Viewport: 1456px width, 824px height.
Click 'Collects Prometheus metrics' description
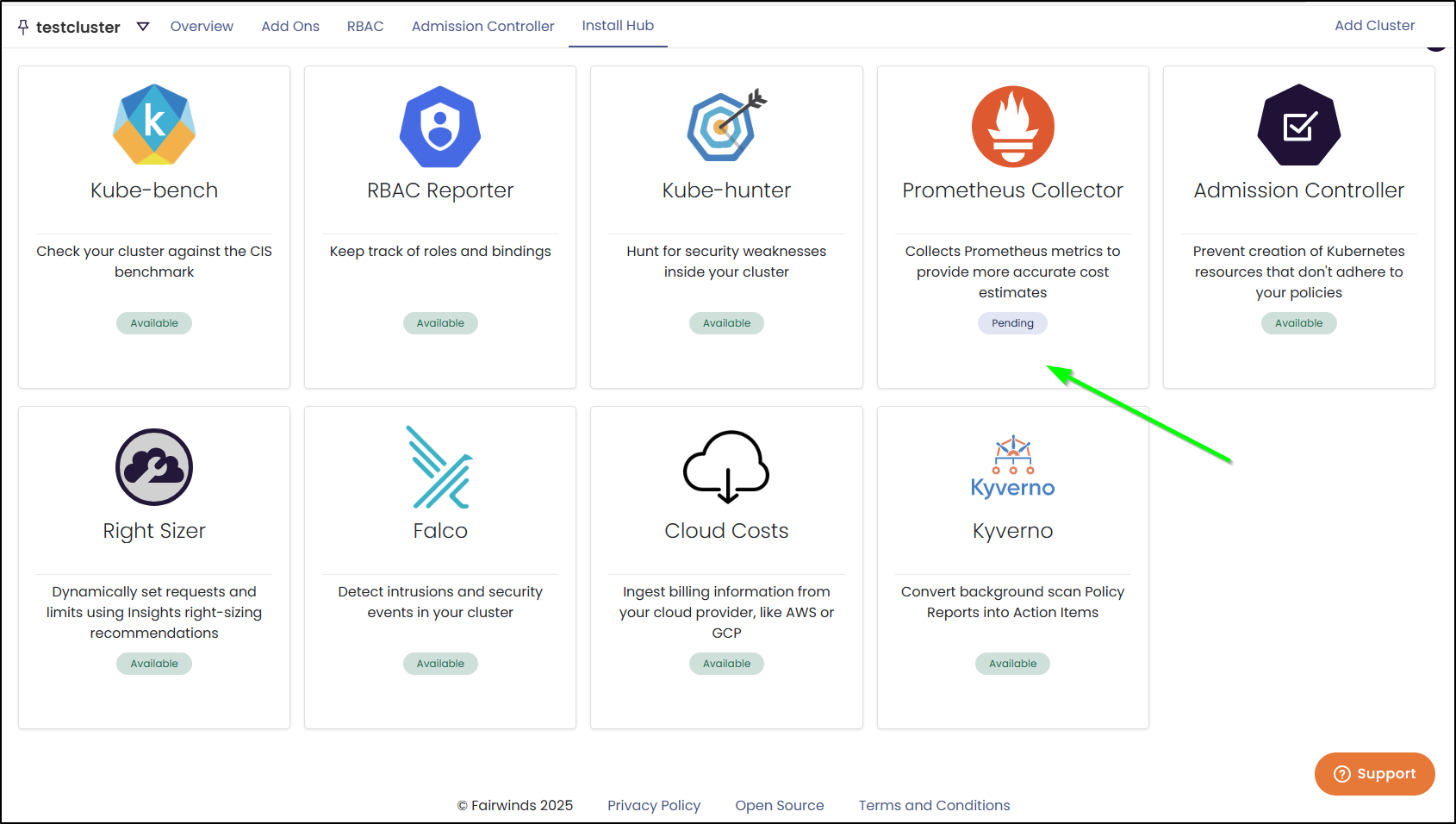(x=1012, y=272)
